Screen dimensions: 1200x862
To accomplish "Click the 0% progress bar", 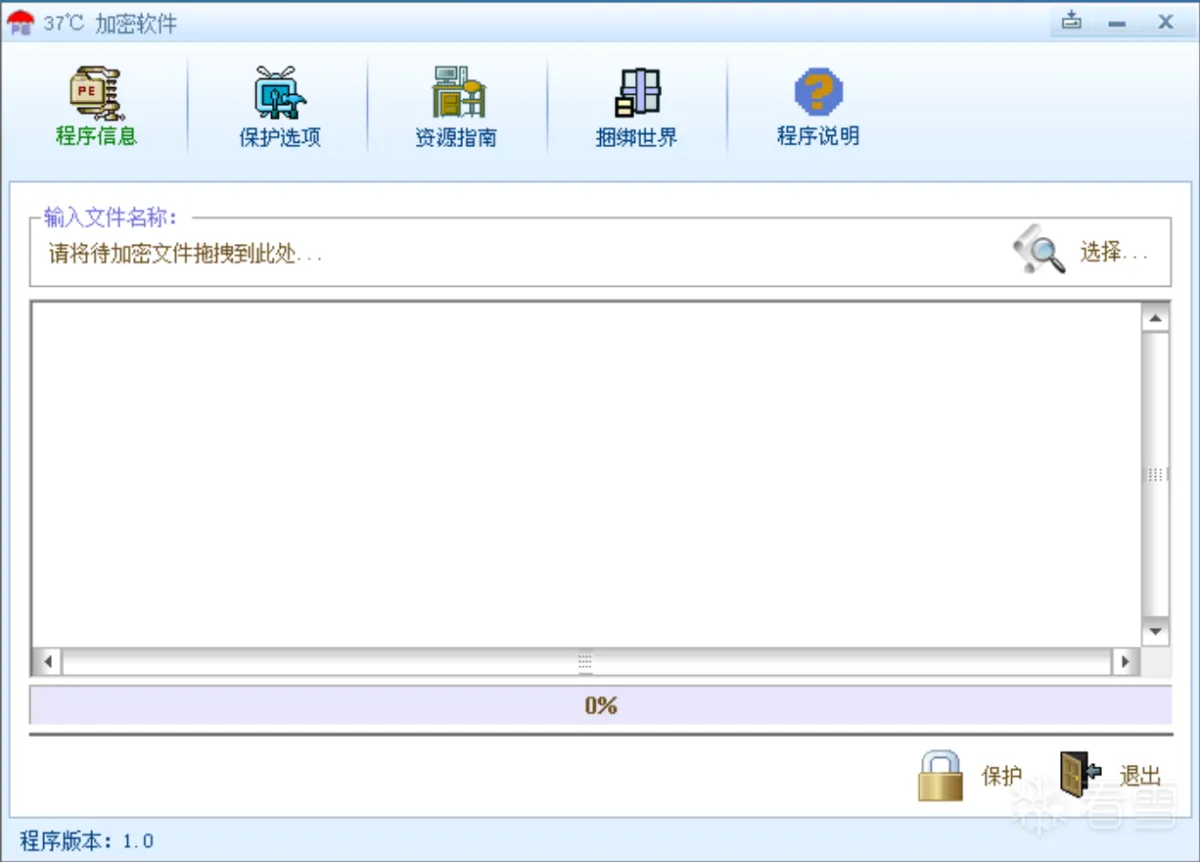I will click(600, 705).
